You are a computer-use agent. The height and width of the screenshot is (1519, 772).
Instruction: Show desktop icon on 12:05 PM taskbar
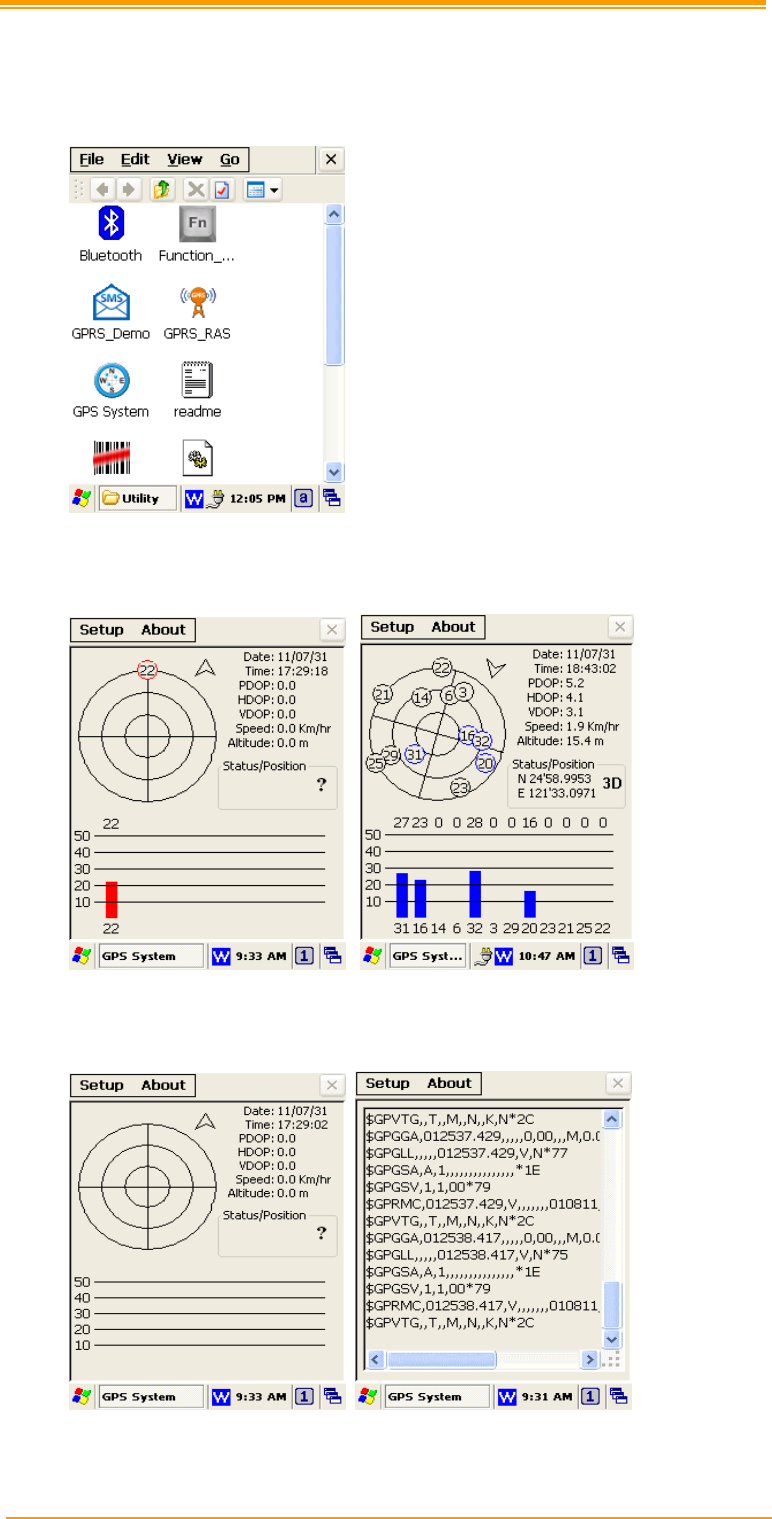pos(332,498)
